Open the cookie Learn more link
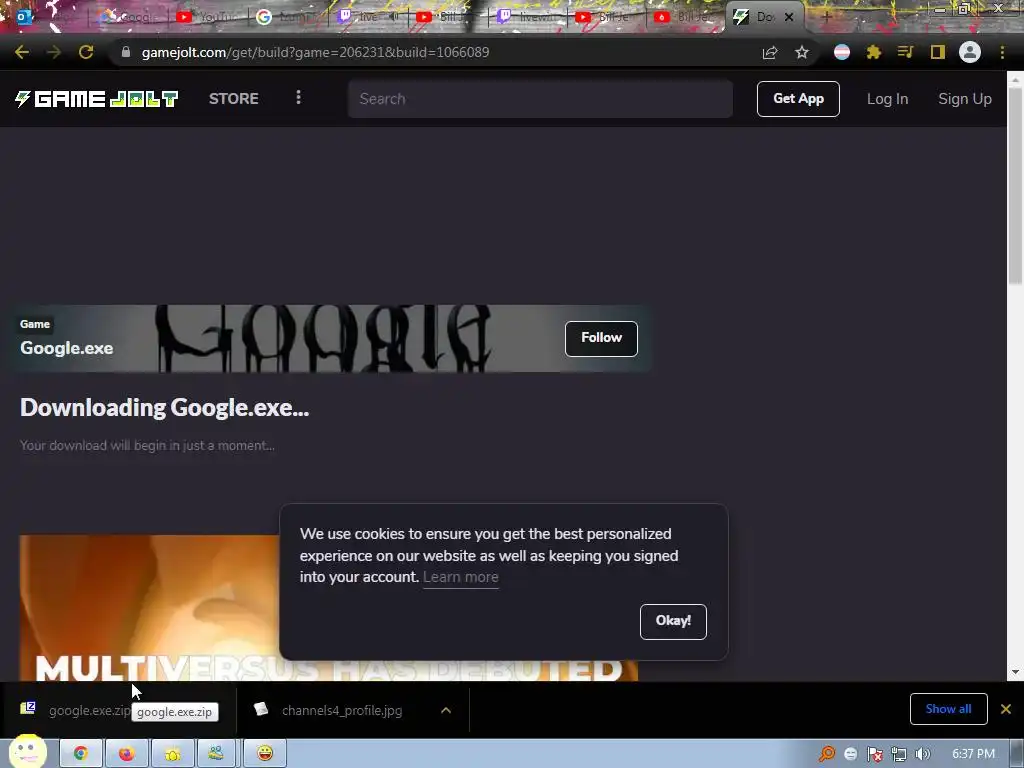The width and height of the screenshot is (1024, 768). coord(460,577)
